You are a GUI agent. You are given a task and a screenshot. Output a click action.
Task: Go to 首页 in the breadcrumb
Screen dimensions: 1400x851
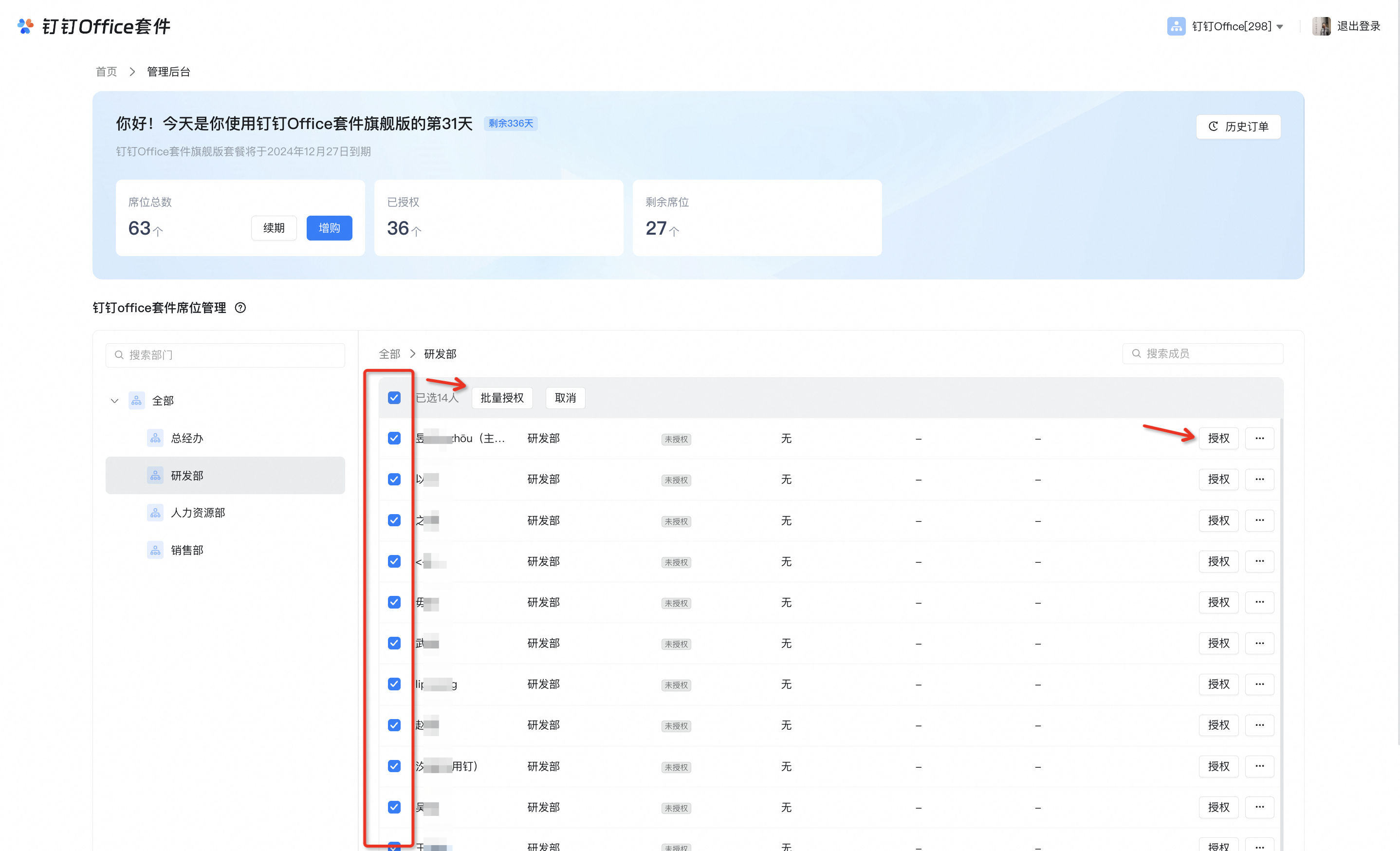coord(106,72)
